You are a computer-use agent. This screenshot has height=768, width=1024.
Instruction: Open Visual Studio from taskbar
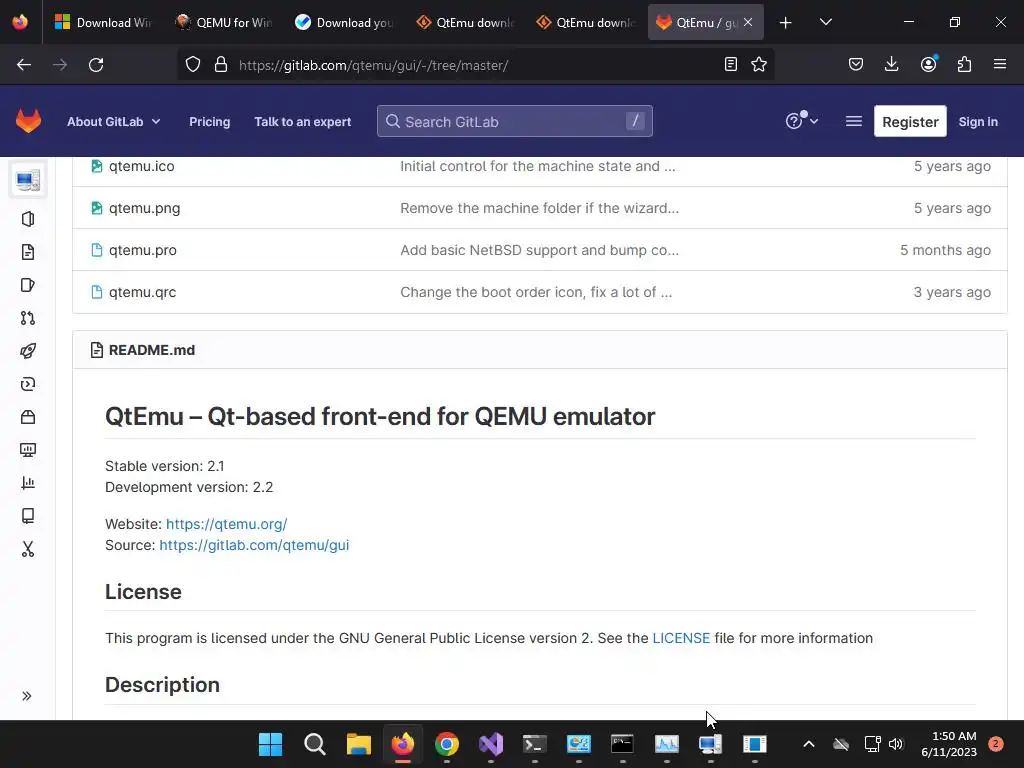tap(491, 744)
